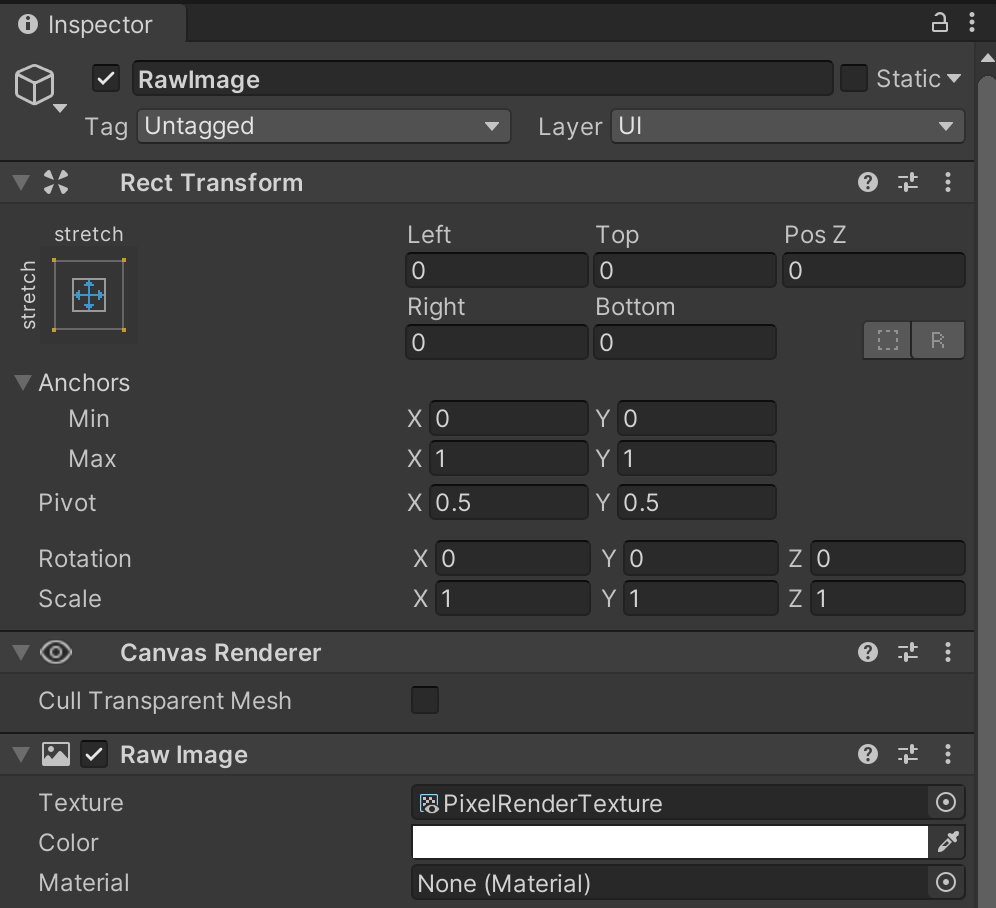This screenshot has width=996, height=908.
Task: Open Raw Image help reference
Action: click(868, 754)
